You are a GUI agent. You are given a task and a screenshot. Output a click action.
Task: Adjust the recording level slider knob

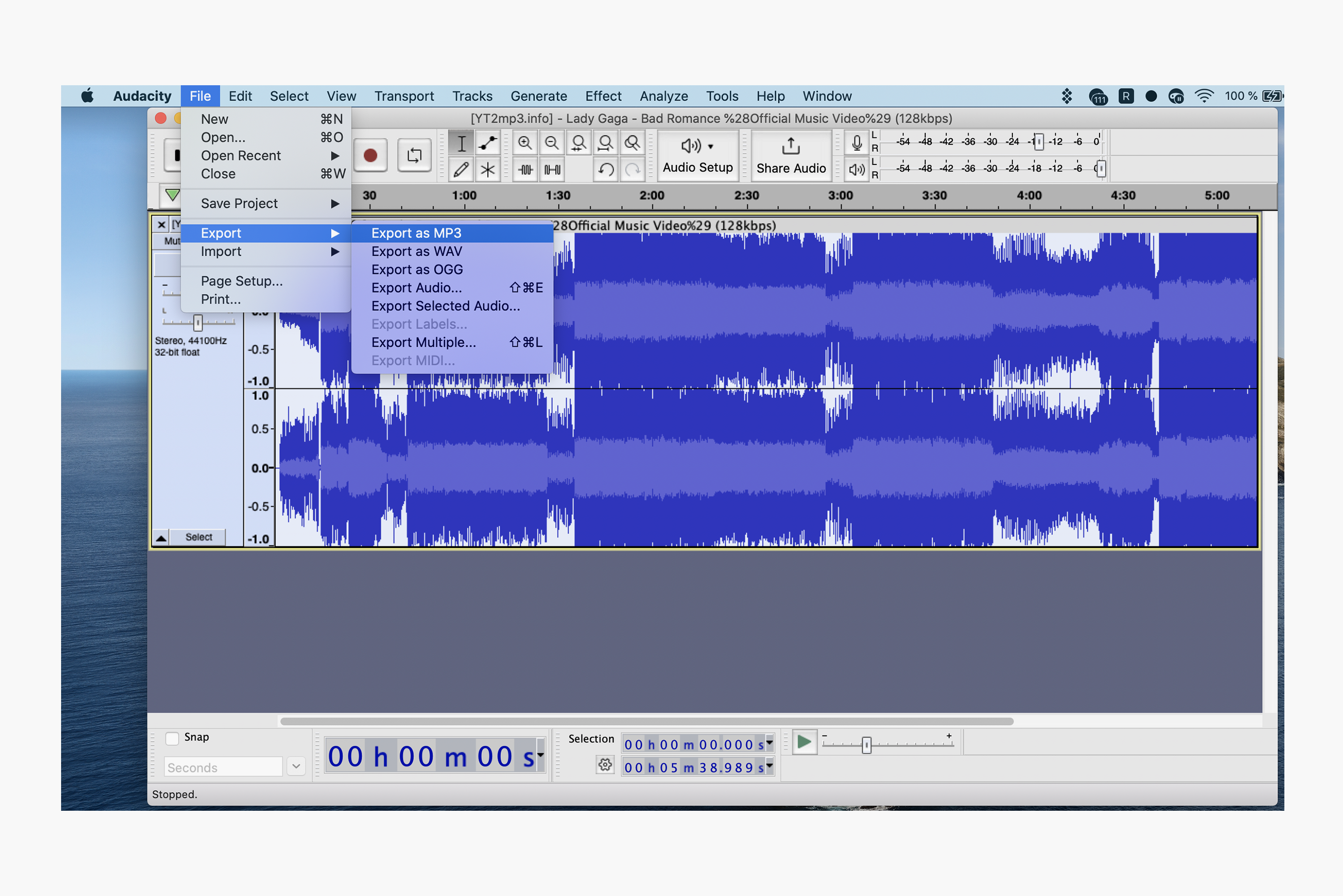(x=1039, y=141)
